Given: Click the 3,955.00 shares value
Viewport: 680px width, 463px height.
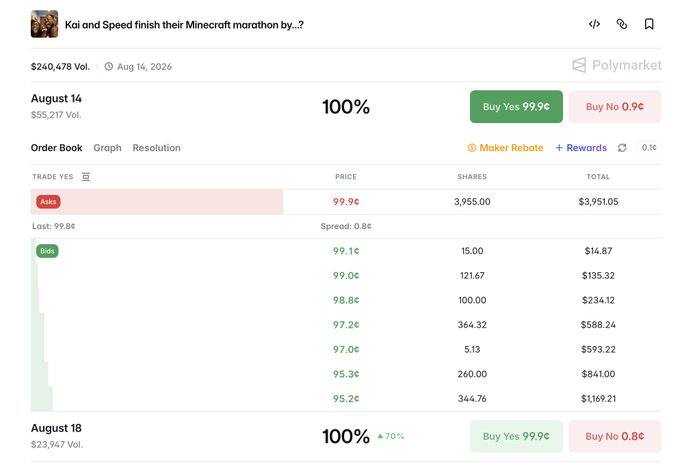Looking at the screenshot, I should 472,202.
